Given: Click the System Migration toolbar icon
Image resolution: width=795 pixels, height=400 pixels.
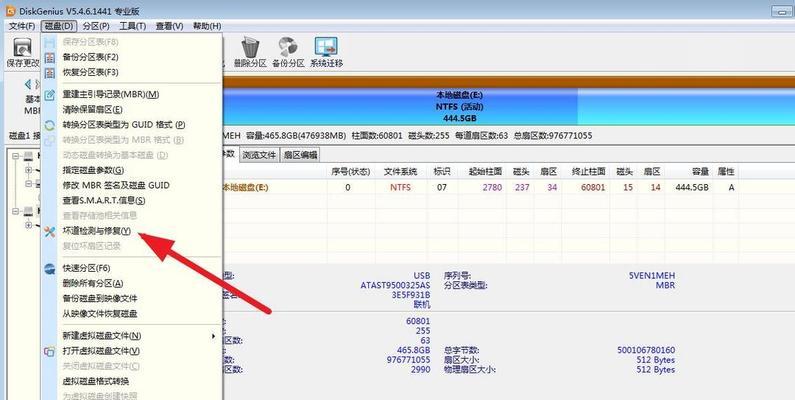Looking at the screenshot, I should [x=326, y=47].
